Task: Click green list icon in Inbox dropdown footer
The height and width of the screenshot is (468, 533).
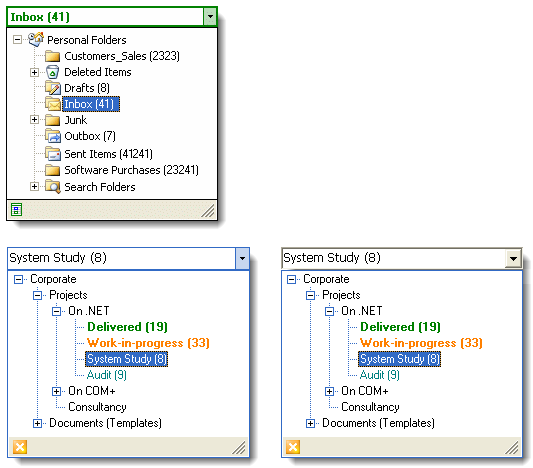Action: (16, 209)
